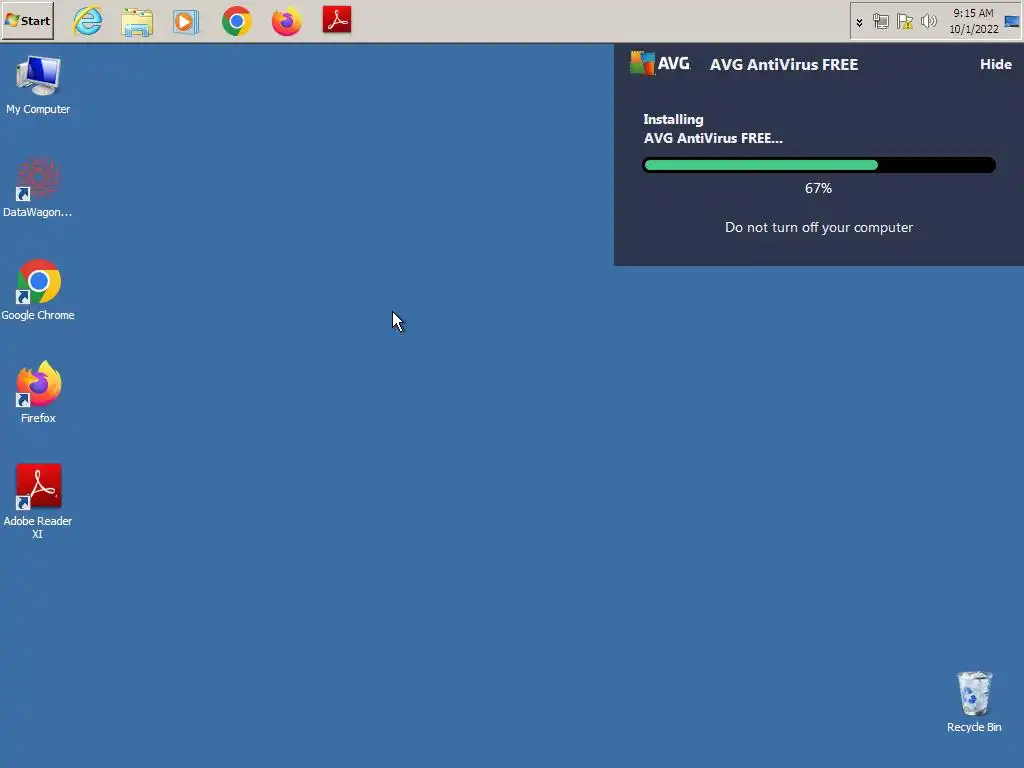The height and width of the screenshot is (768, 1024).
Task: Open the Start menu
Action: pos(28,21)
